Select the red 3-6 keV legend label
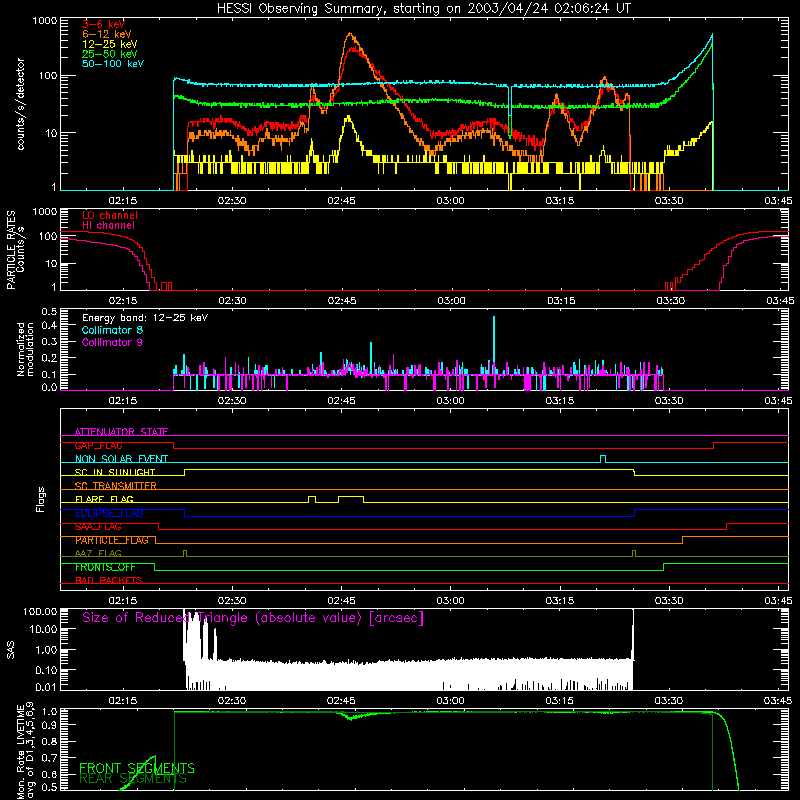Viewport: 800px width, 800px height. tap(104, 24)
